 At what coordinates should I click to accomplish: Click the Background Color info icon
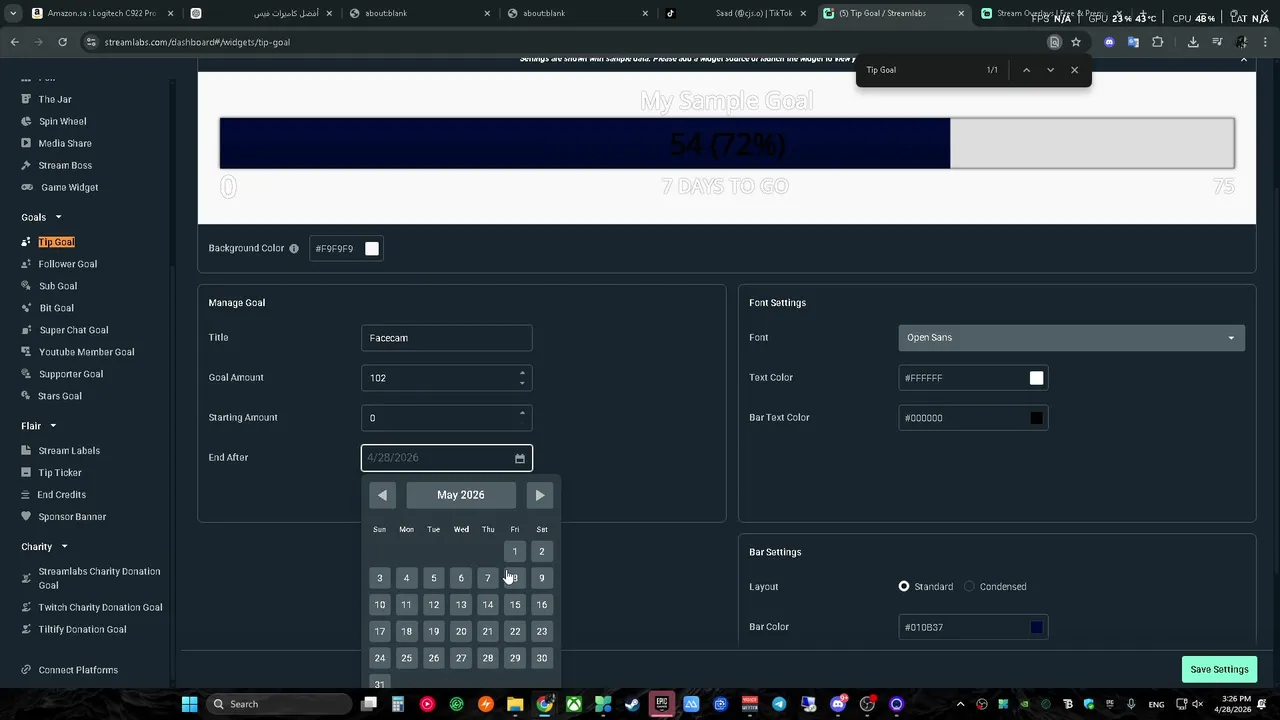tap(294, 248)
